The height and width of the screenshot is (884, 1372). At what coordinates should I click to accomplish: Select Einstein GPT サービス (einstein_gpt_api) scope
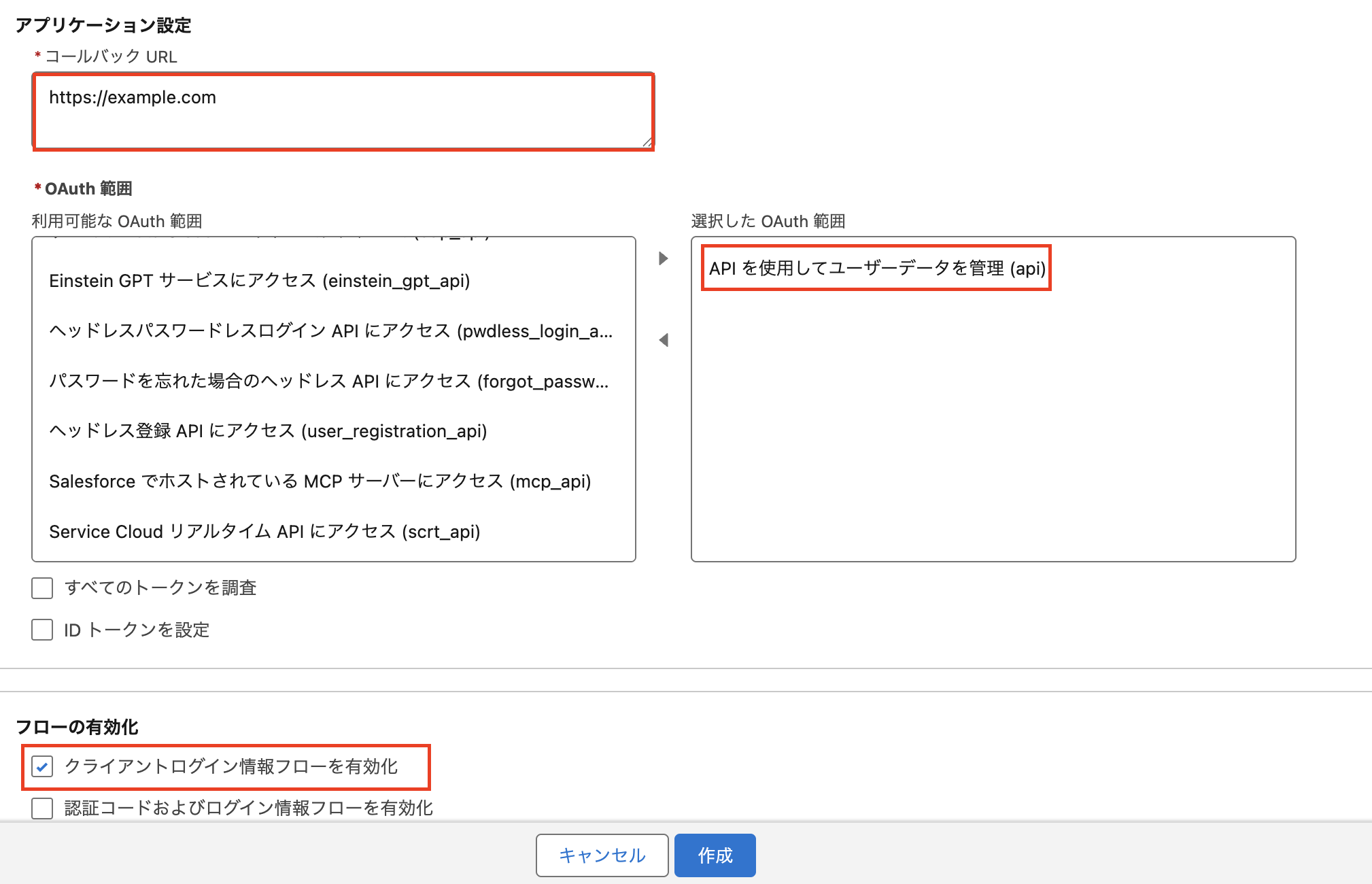point(260,281)
